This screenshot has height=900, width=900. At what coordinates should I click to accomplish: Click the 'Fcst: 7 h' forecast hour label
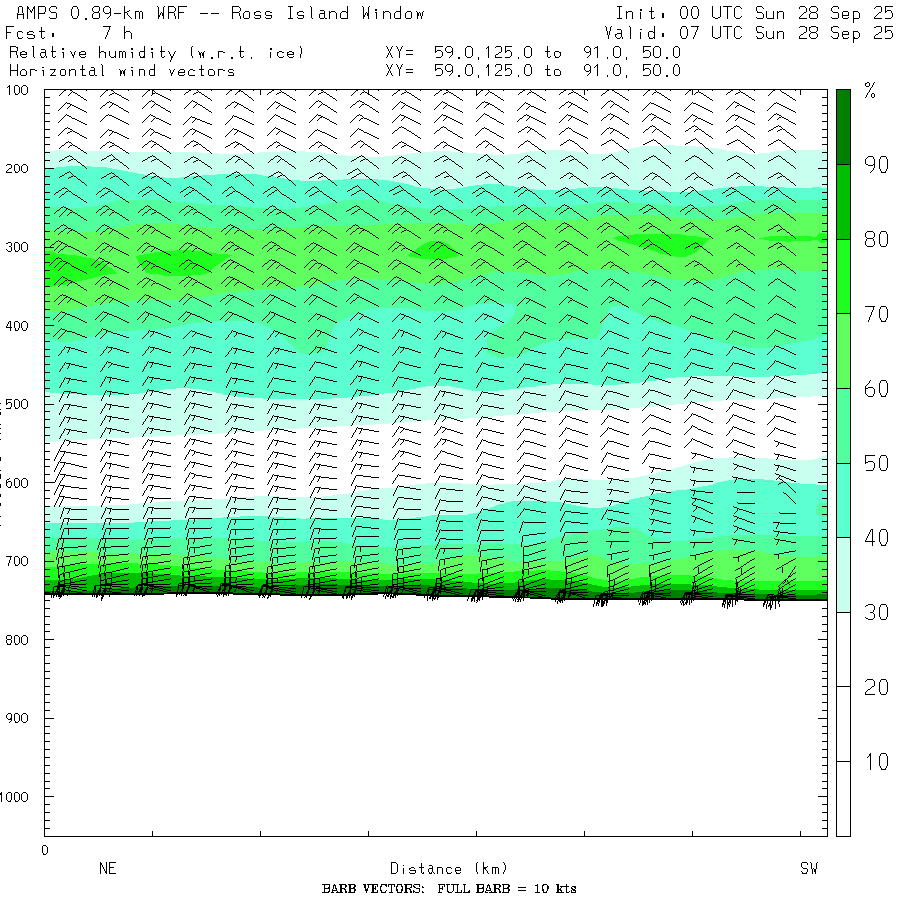(69, 33)
